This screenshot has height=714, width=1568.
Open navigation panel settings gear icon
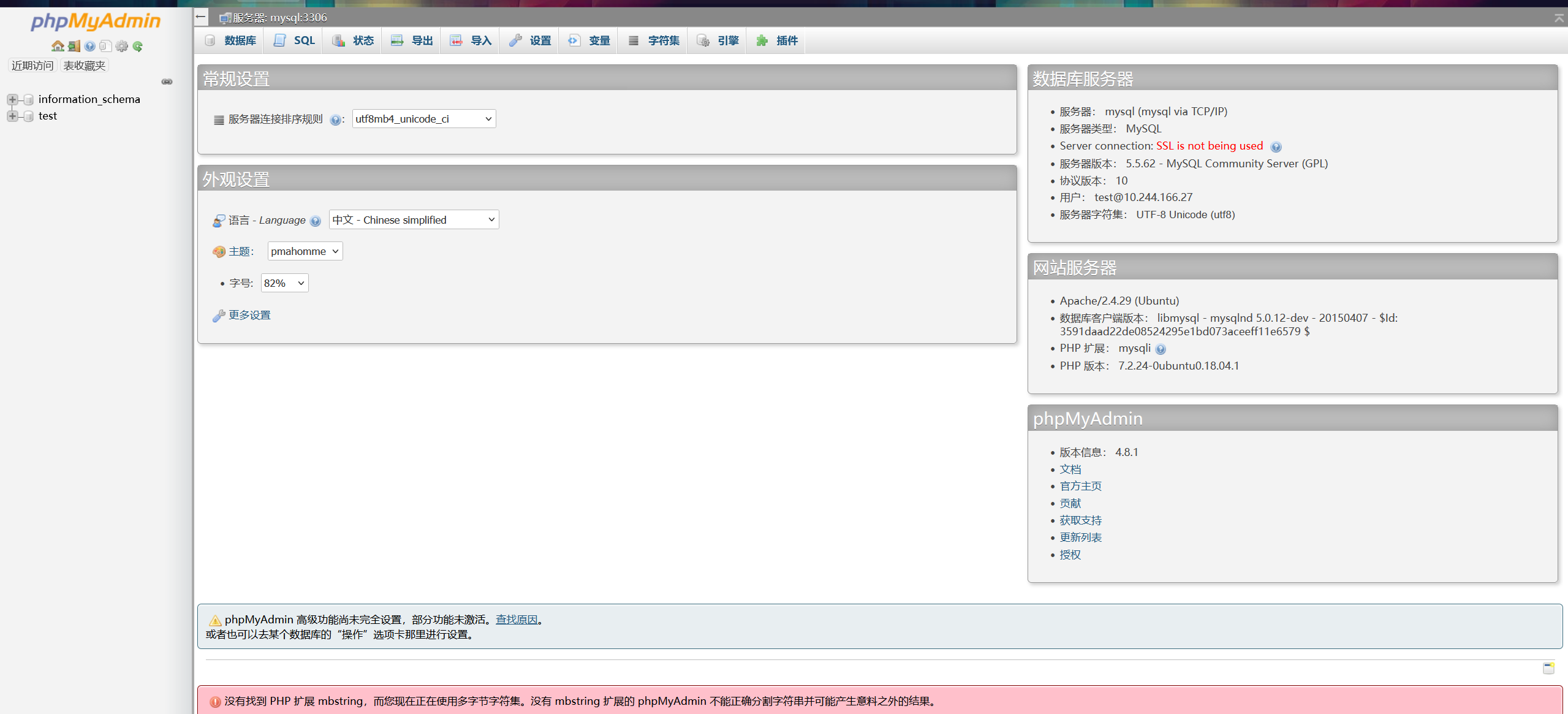122,47
